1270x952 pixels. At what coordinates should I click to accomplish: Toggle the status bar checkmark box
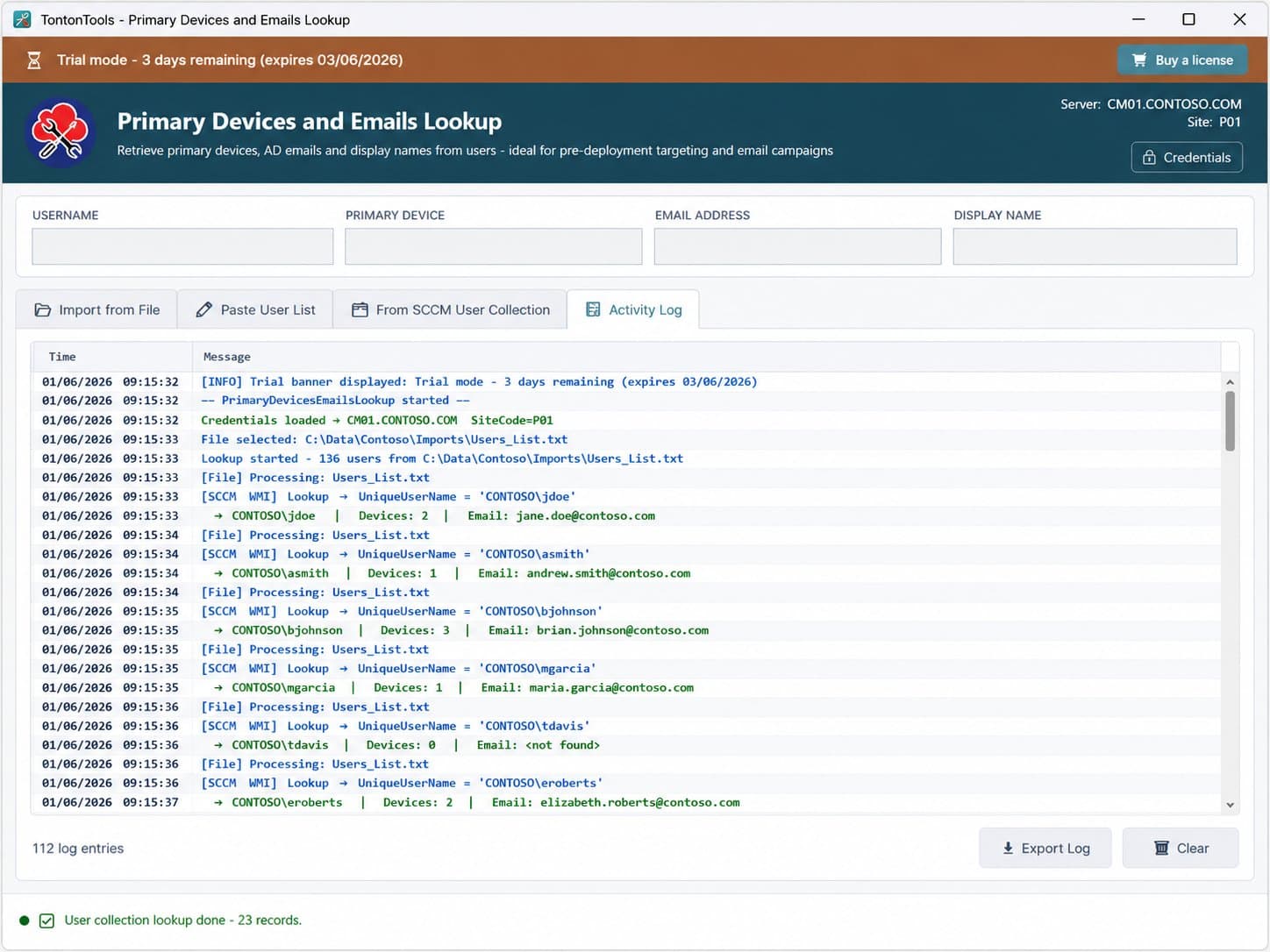pos(46,920)
